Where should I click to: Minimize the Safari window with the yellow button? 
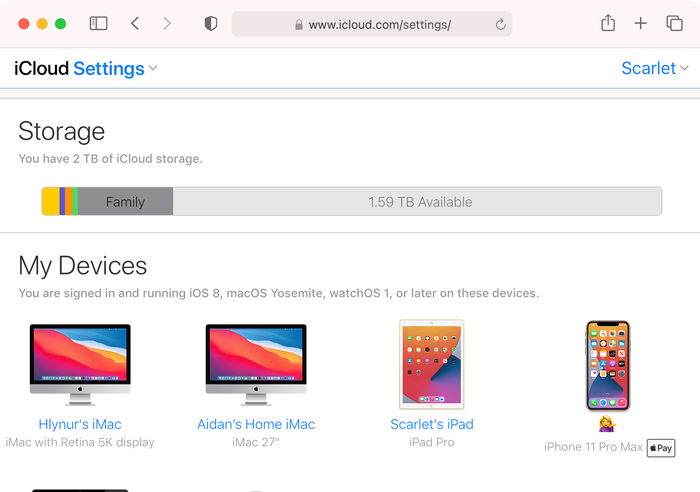(42, 24)
